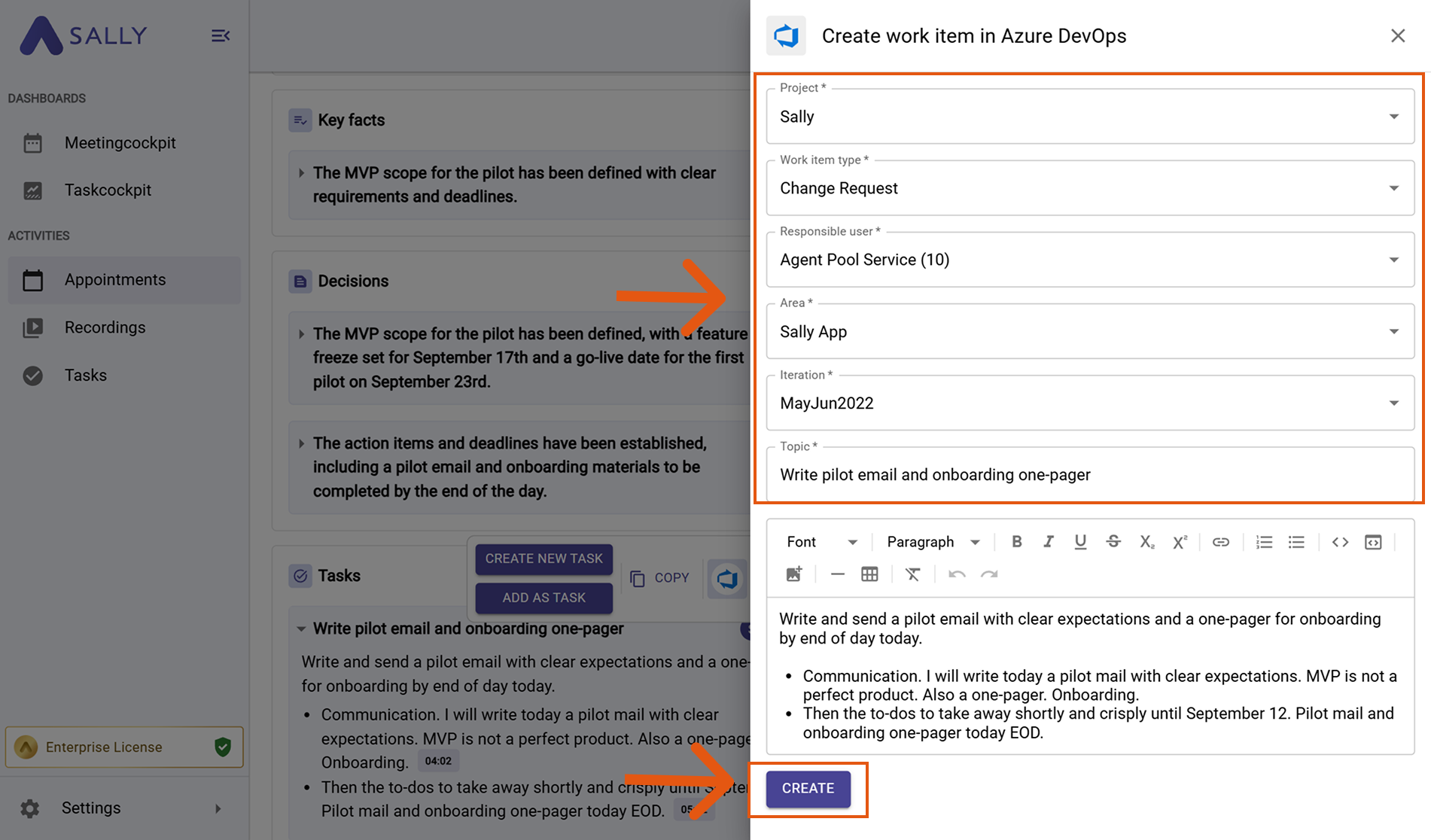1431x840 pixels.
Task: Click into the Topic field
Action: pyautogui.click(x=1090, y=475)
